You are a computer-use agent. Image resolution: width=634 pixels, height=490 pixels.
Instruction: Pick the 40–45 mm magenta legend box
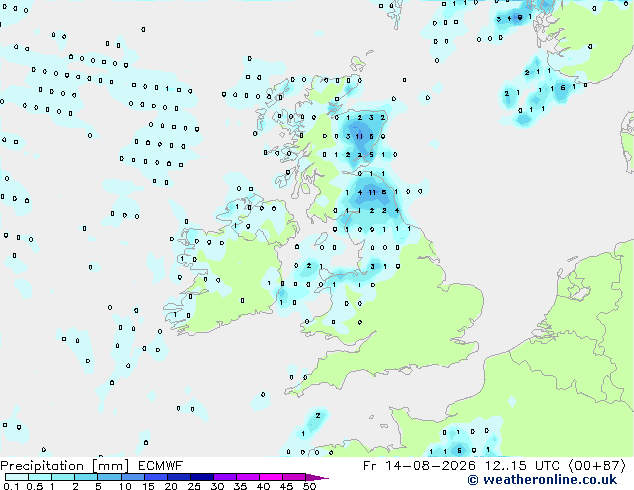271,477
